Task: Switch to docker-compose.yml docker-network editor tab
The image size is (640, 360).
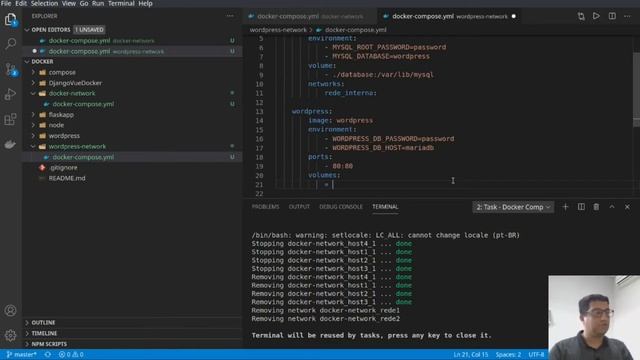Action: tap(310, 17)
